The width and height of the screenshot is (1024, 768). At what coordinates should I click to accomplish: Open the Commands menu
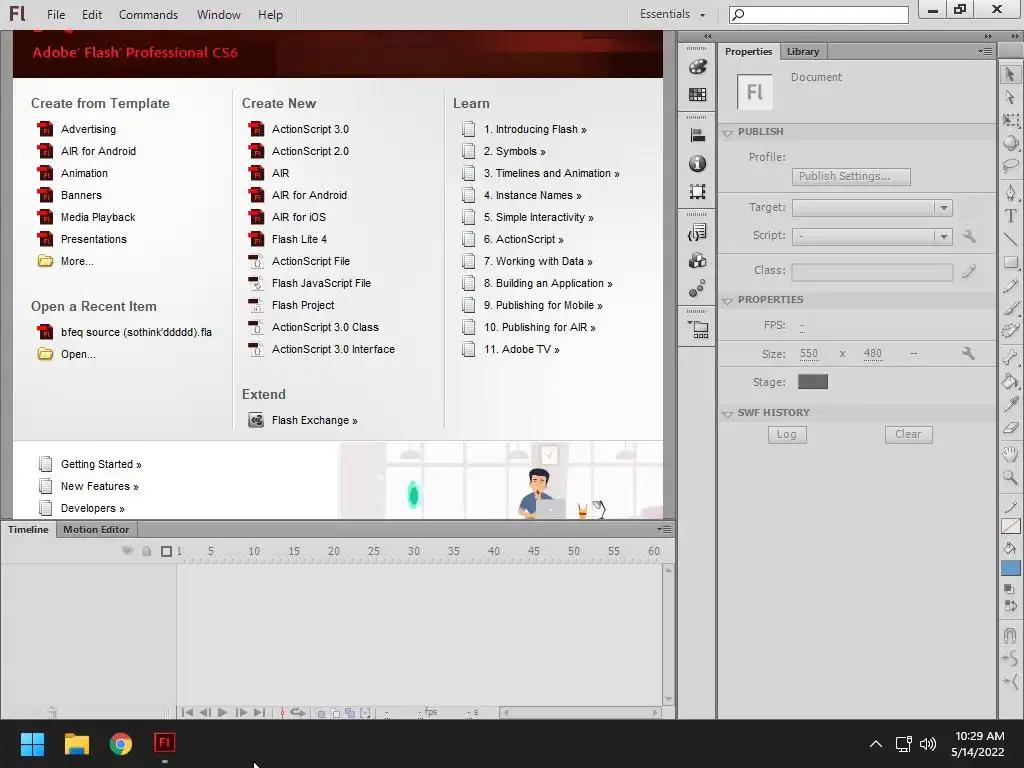(x=148, y=14)
